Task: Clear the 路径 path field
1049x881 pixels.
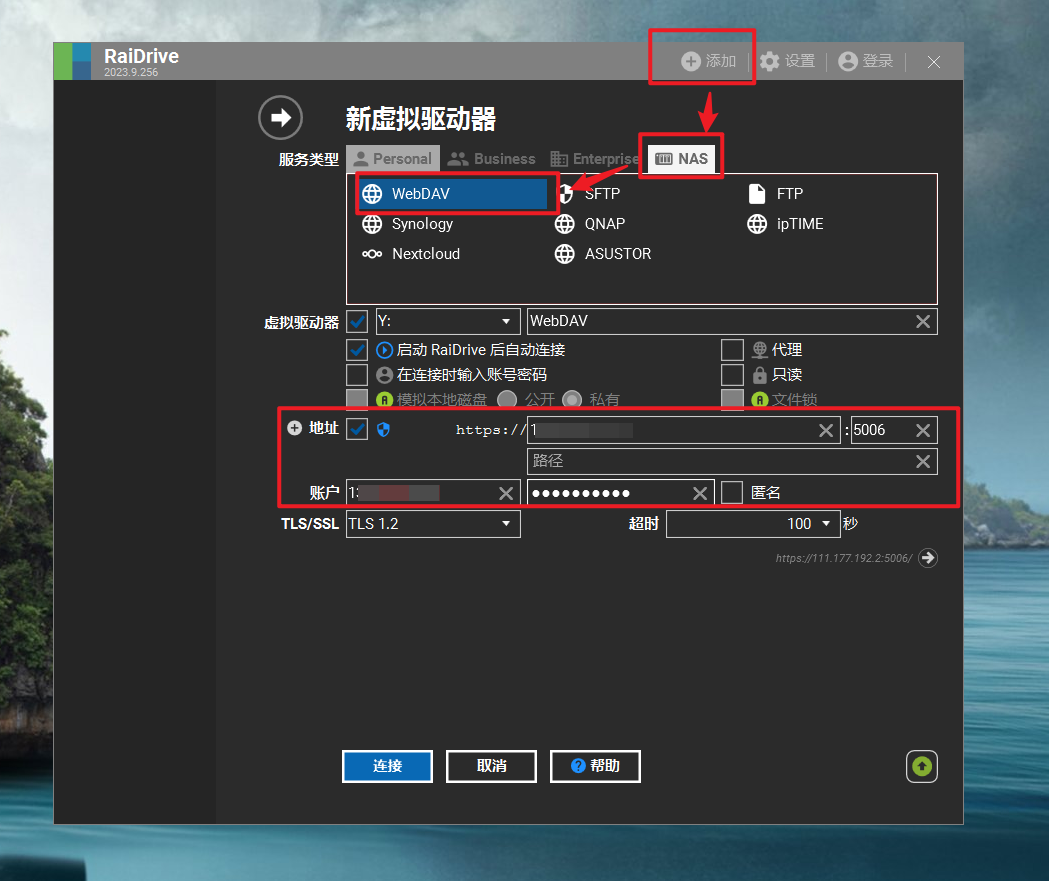Action: coord(923,462)
